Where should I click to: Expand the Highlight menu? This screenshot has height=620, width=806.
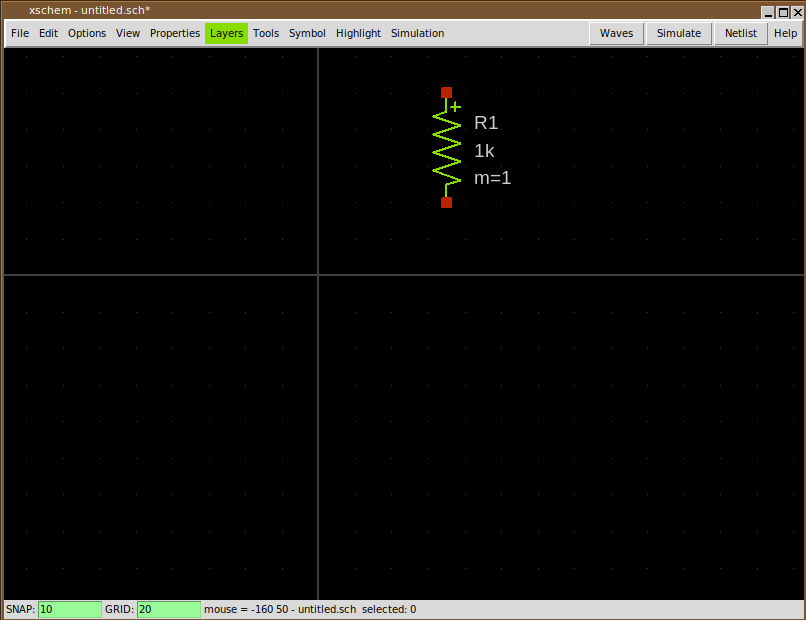click(358, 33)
